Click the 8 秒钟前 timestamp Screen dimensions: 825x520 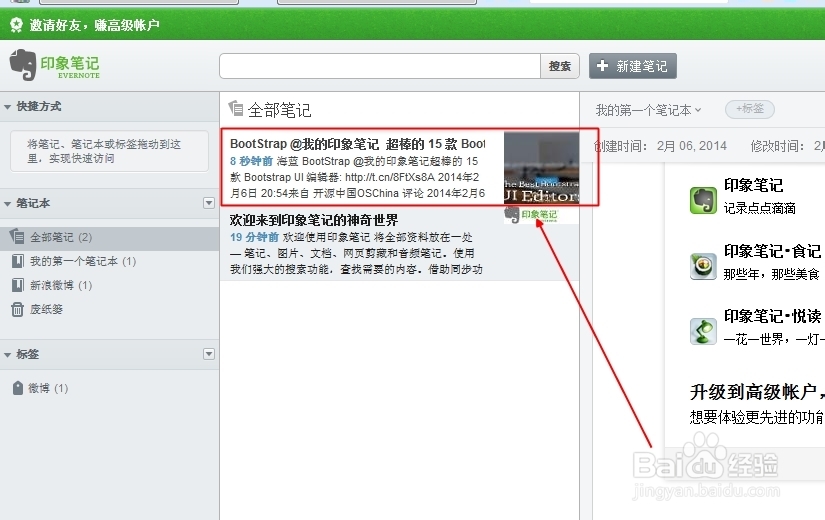pos(251,161)
